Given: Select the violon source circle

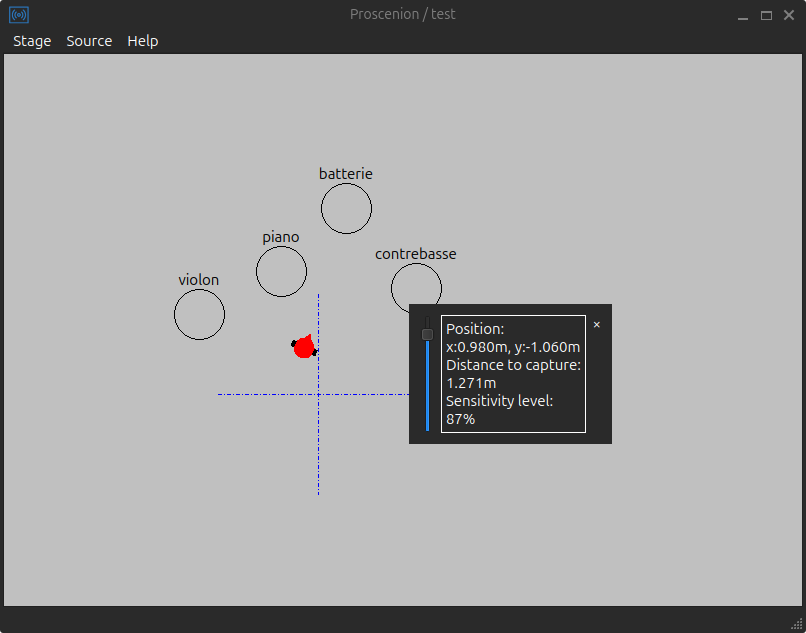Looking at the screenshot, I should pos(199,314).
